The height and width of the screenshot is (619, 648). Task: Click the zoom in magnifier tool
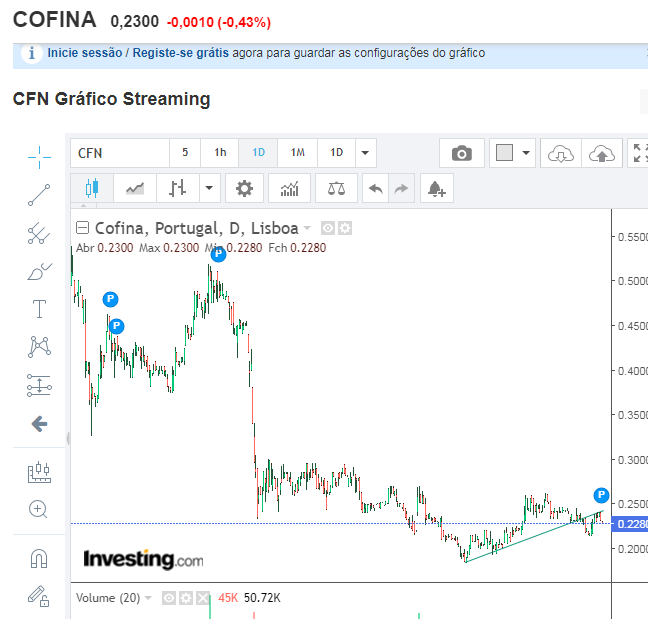[x=38, y=509]
